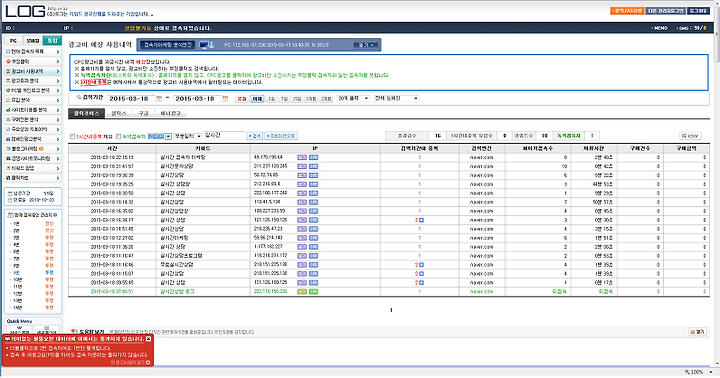Screen dimensions: 720x378
Task: Switch to the PC tab
Action: tap(14, 41)
